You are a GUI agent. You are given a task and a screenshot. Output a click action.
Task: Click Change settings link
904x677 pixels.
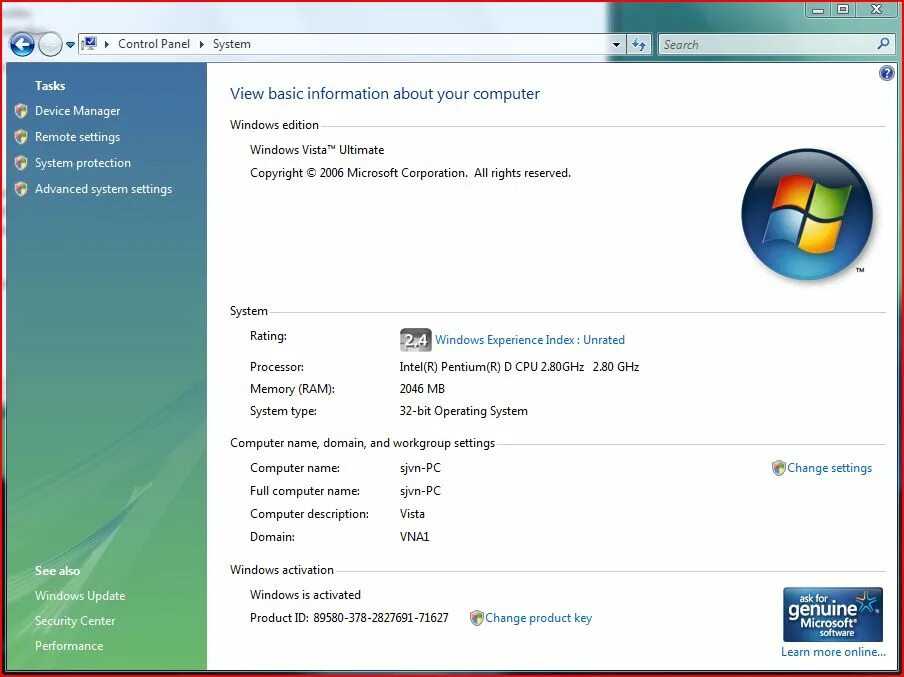(830, 468)
